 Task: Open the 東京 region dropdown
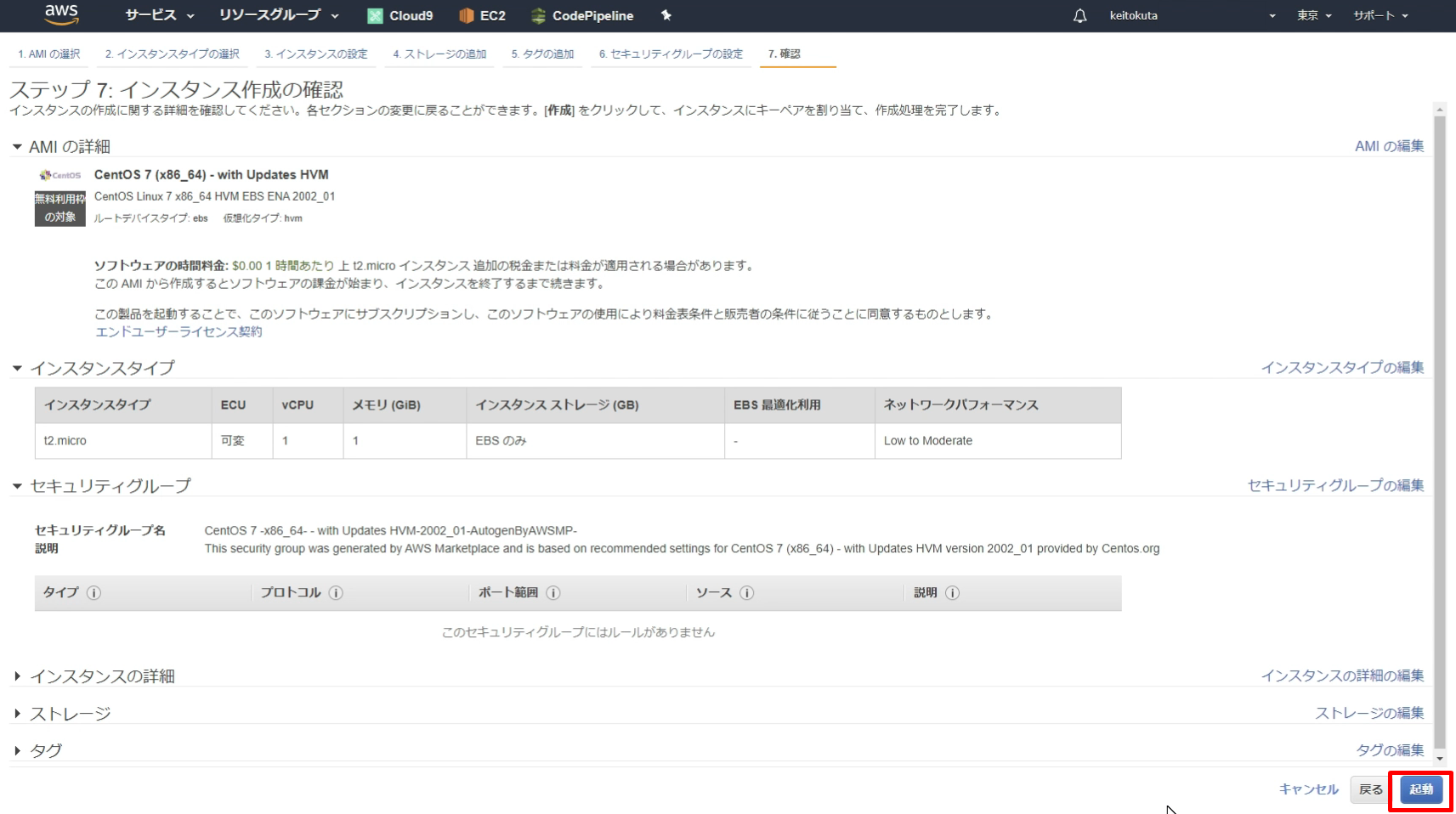click(x=1314, y=15)
